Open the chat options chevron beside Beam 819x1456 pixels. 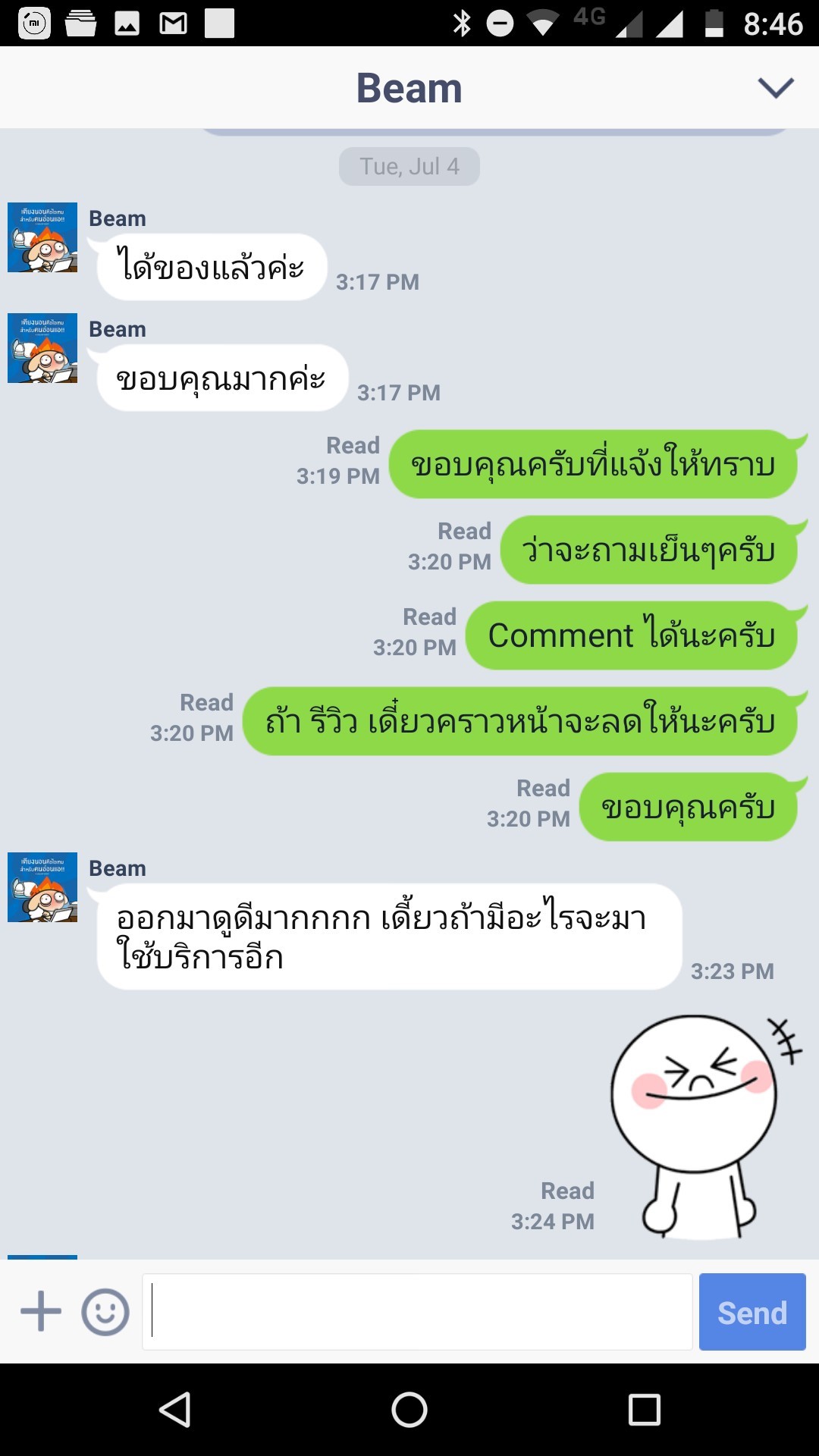pyautogui.click(x=775, y=88)
